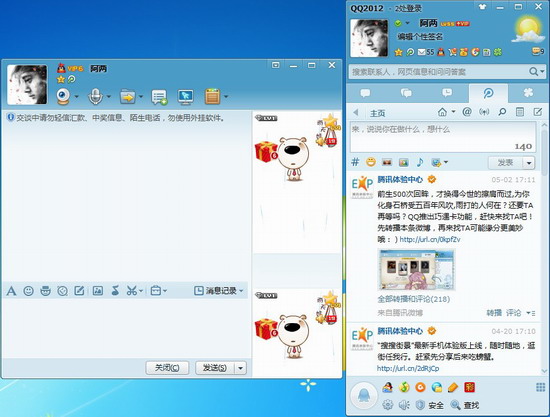The image size is (550, 417).
Task: Create discussion group chat icon
Action: (159, 97)
